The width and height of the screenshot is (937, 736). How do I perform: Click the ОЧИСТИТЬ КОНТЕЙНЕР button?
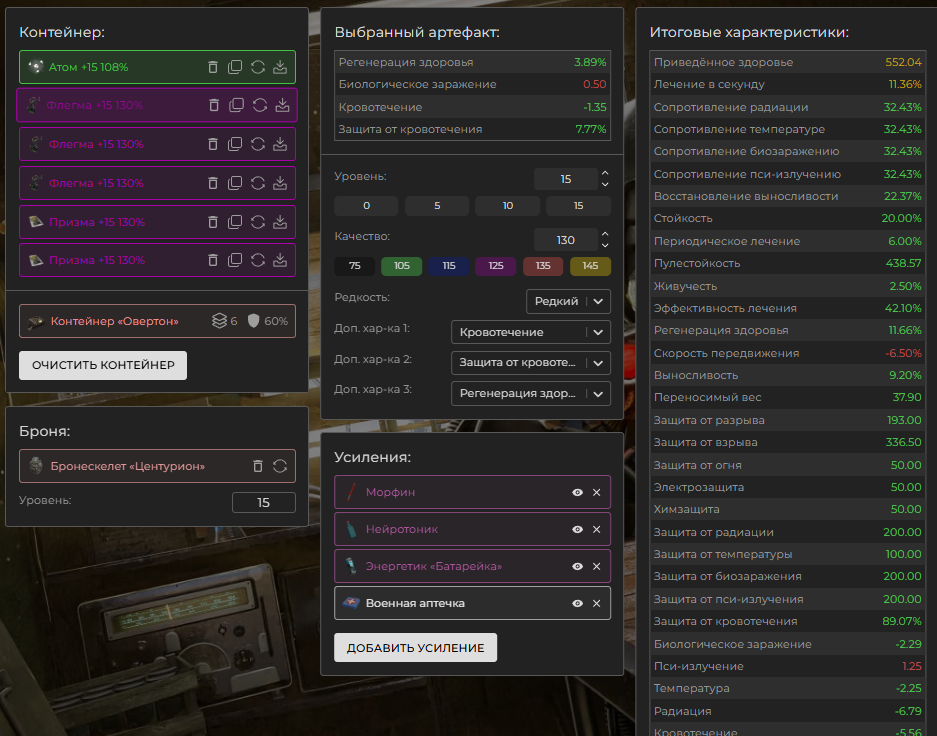(103, 365)
